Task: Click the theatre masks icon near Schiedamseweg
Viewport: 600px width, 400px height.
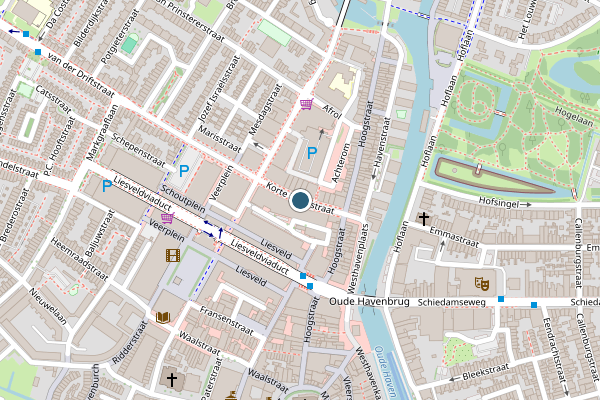Action: (x=482, y=284)
